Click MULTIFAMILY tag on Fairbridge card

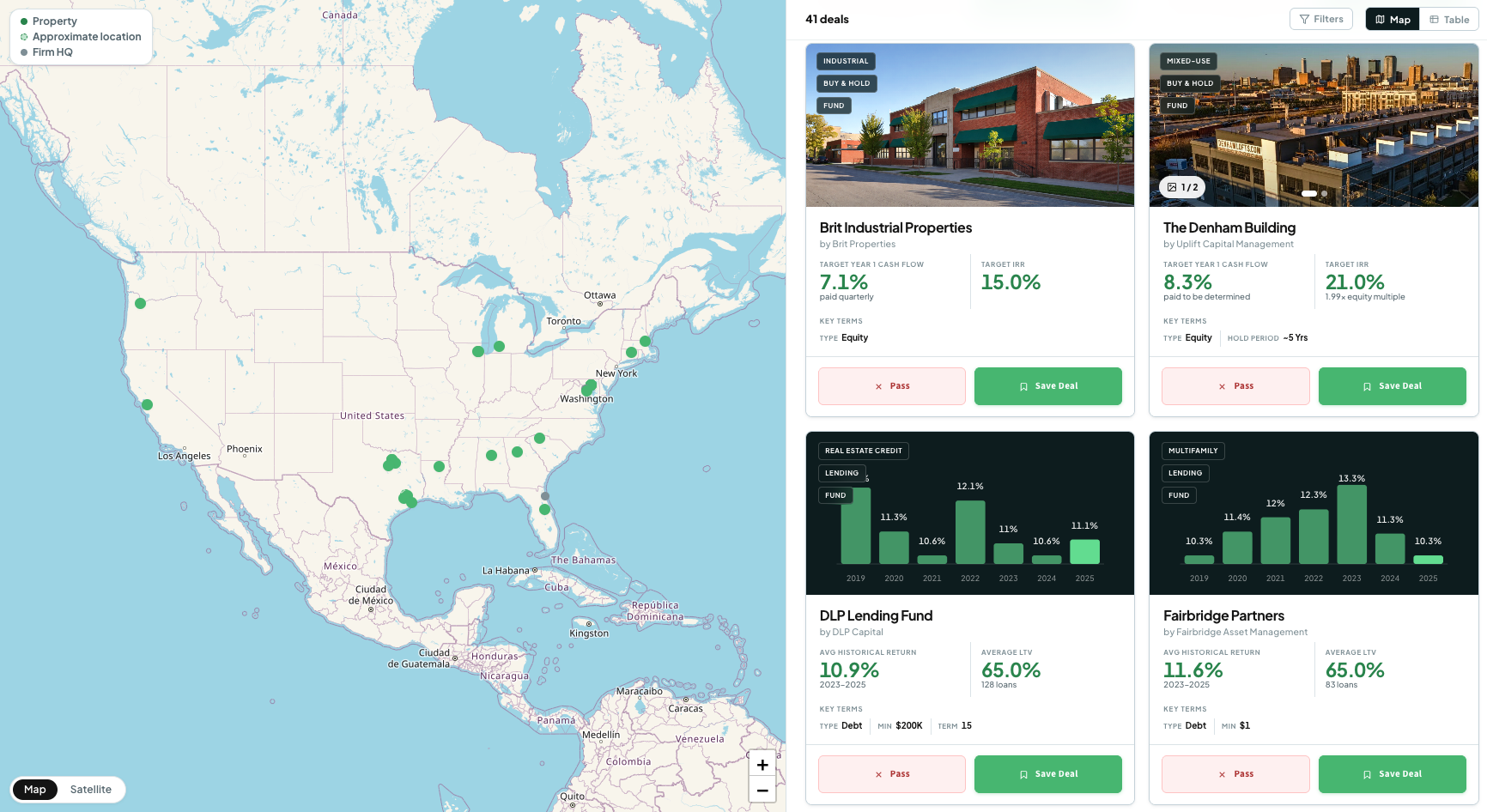pyautogui.click(x=1193, y=451)
